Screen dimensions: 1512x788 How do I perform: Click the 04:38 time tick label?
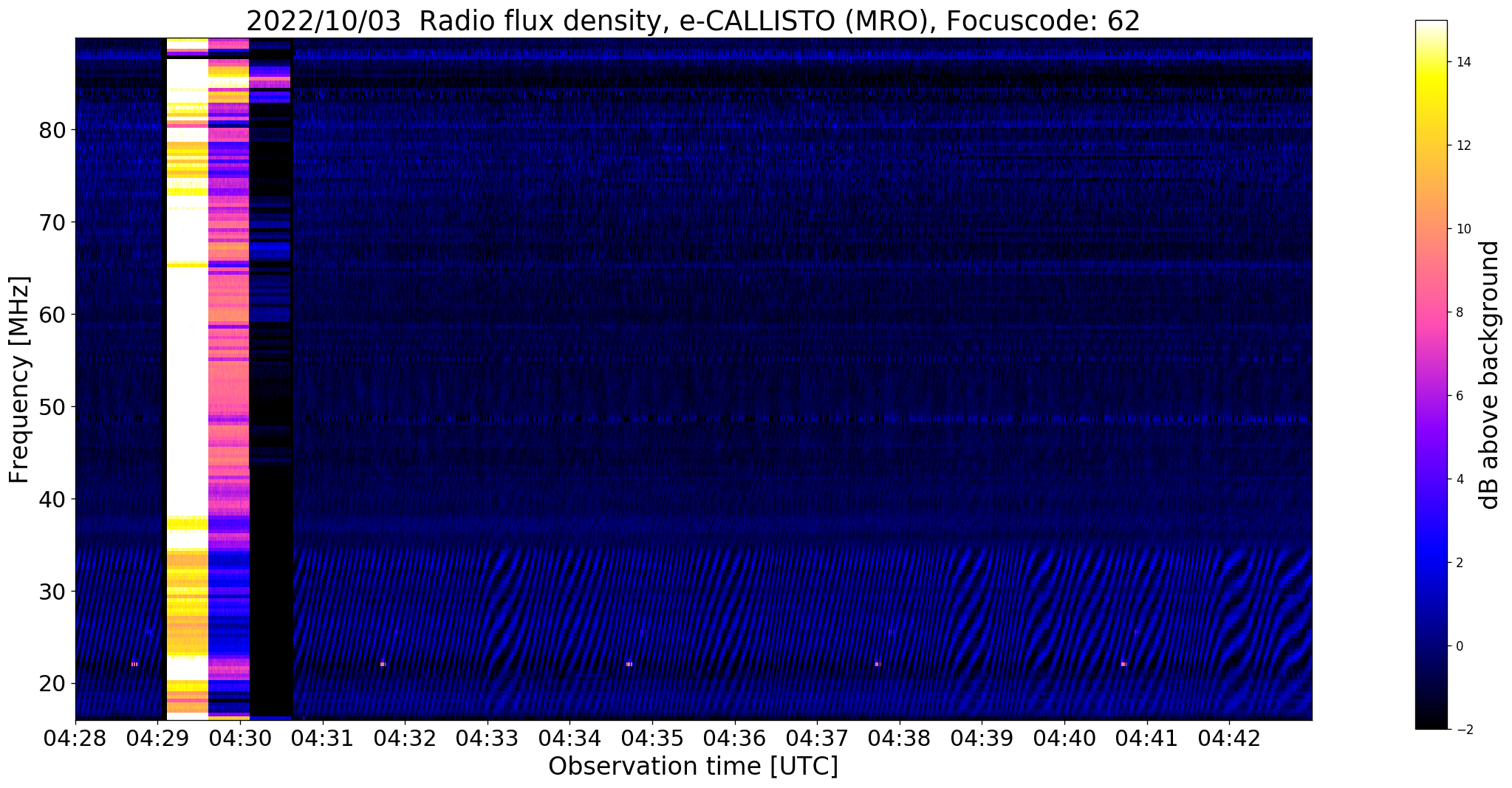point(900,738)
